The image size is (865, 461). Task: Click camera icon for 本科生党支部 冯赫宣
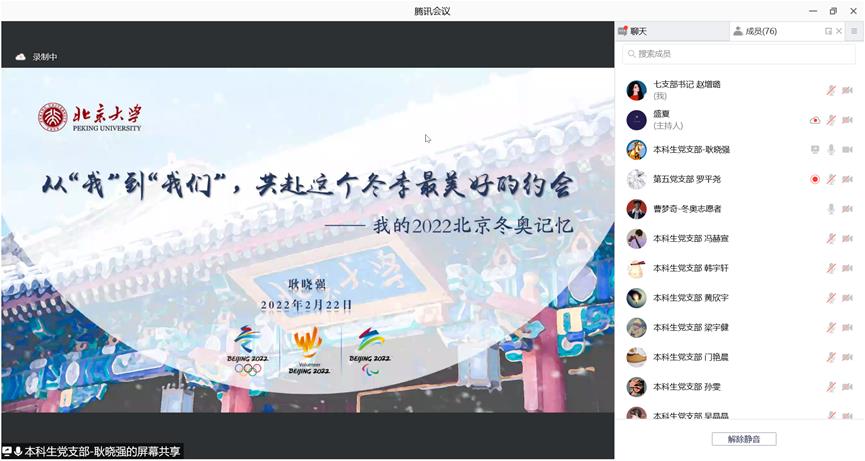tap(847, 239)
